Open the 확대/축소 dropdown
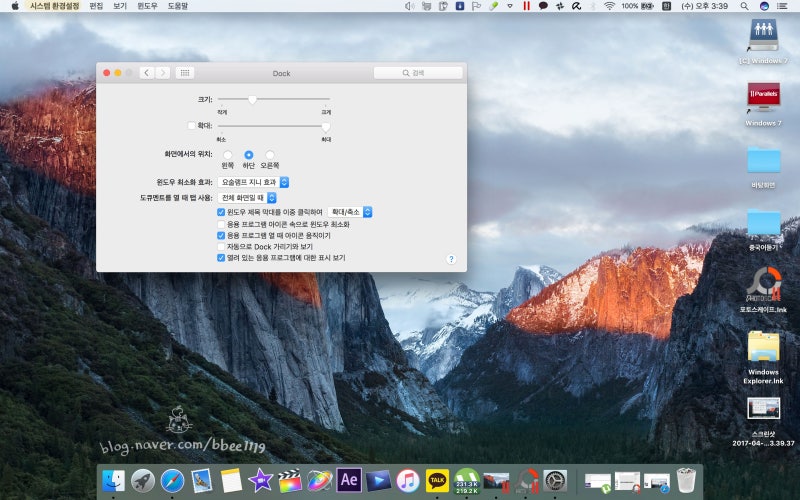The width and height of the screenshot is (800, 500). tap(351, 212)
